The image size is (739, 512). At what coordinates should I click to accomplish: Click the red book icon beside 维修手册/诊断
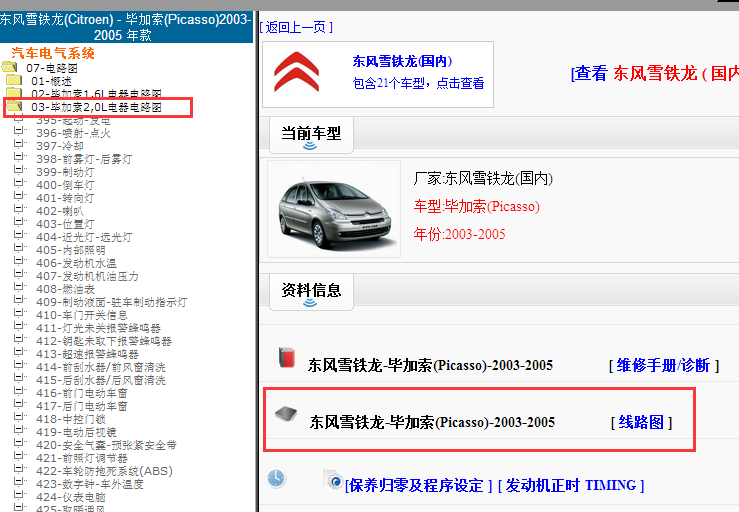tap(287, 357)
